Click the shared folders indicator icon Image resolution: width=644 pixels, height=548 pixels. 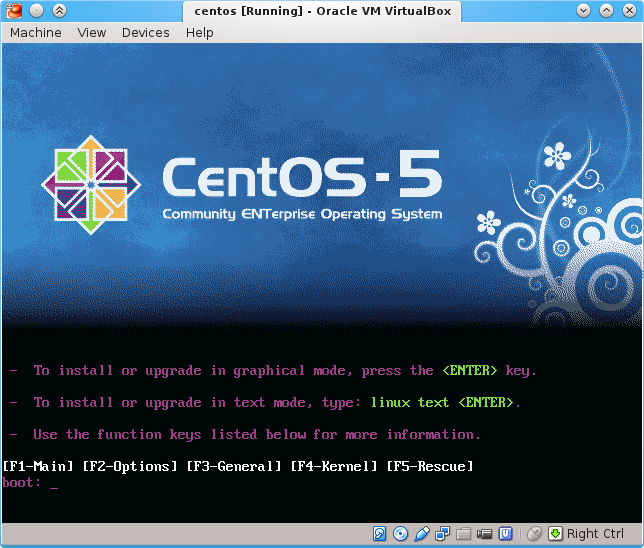463,534
